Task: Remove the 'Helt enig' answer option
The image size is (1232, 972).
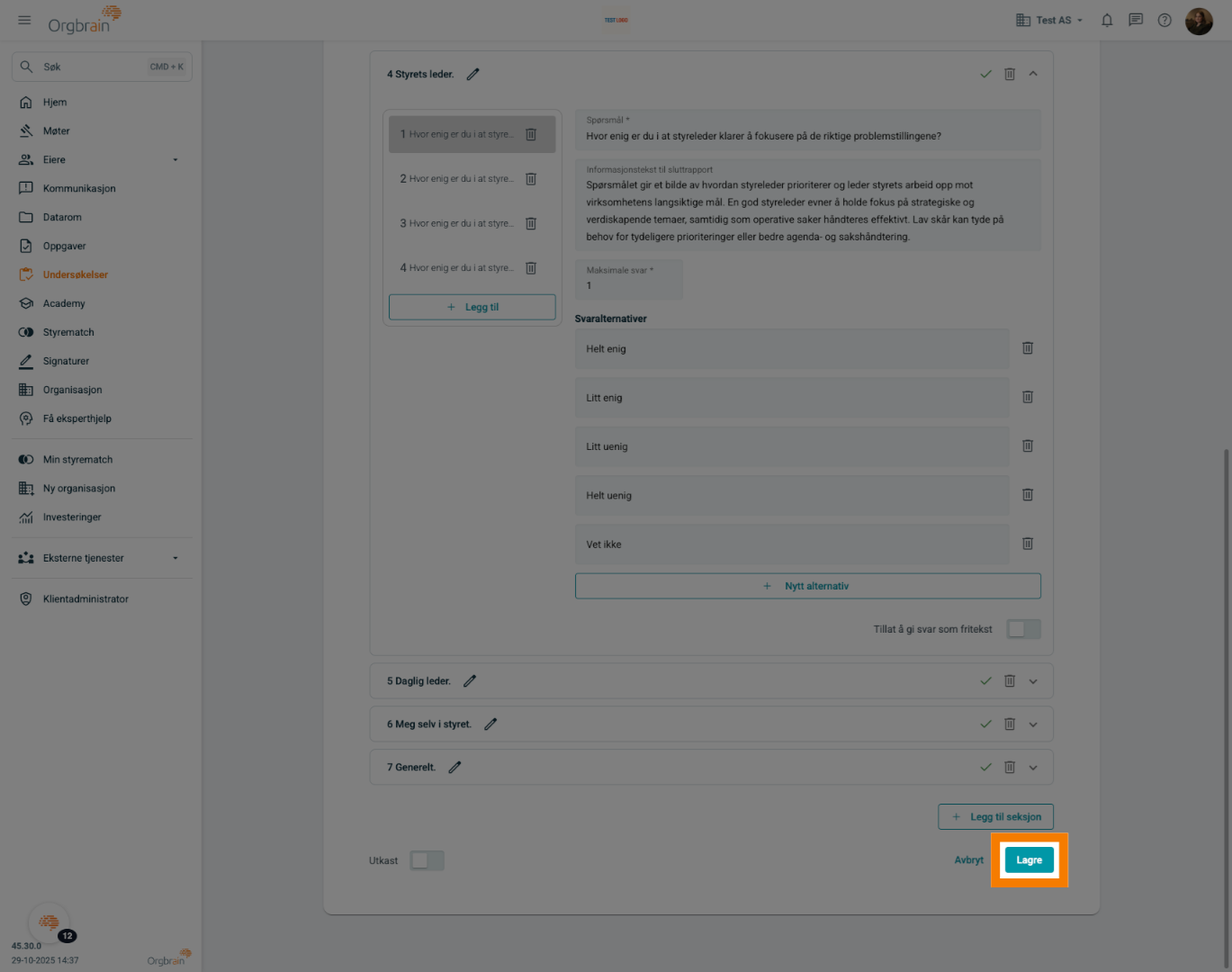Action: coord(1028,348)
